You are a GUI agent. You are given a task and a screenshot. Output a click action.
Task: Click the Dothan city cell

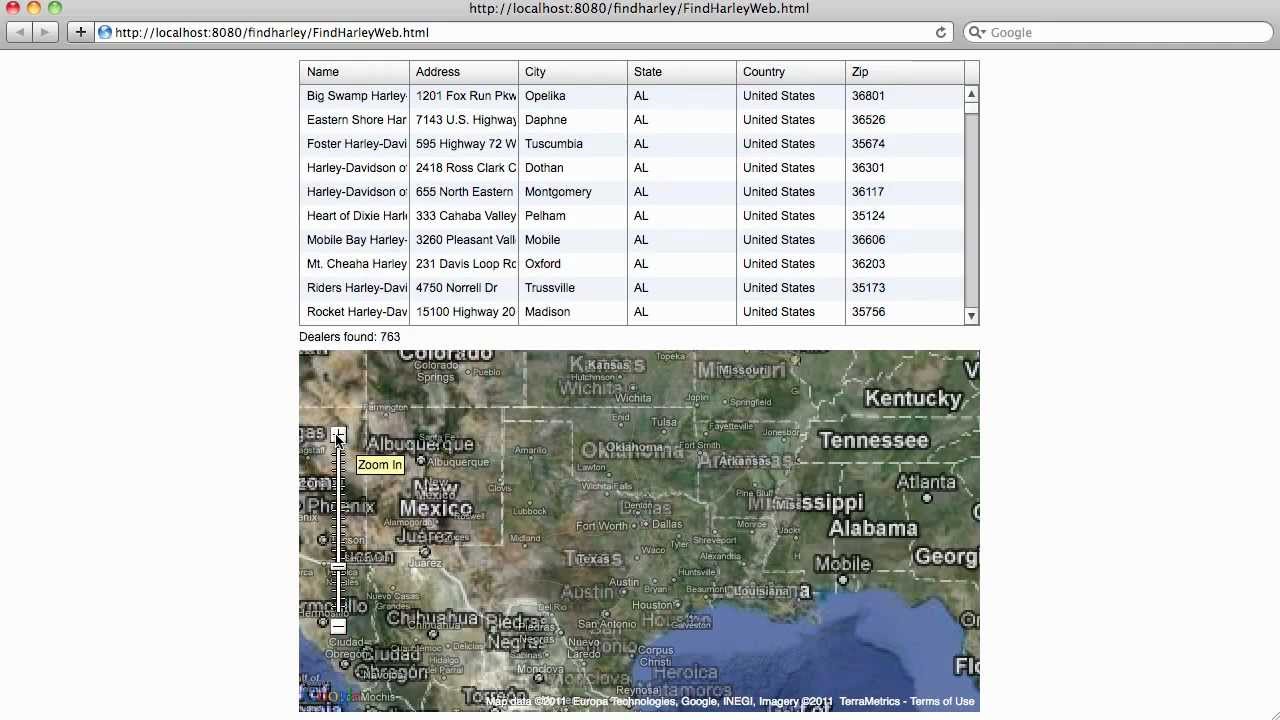point(573,168)
